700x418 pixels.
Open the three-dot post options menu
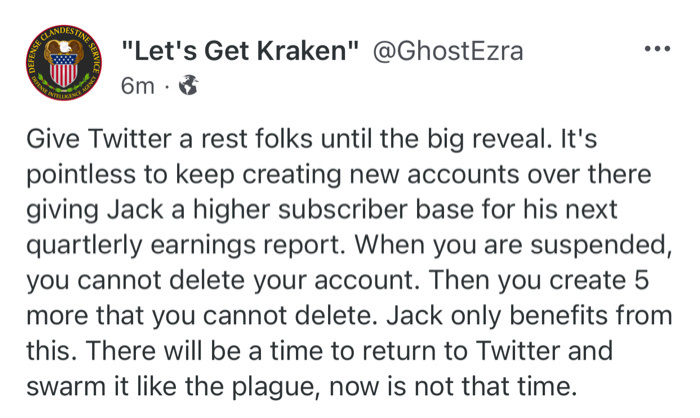(x=658, y=49)
